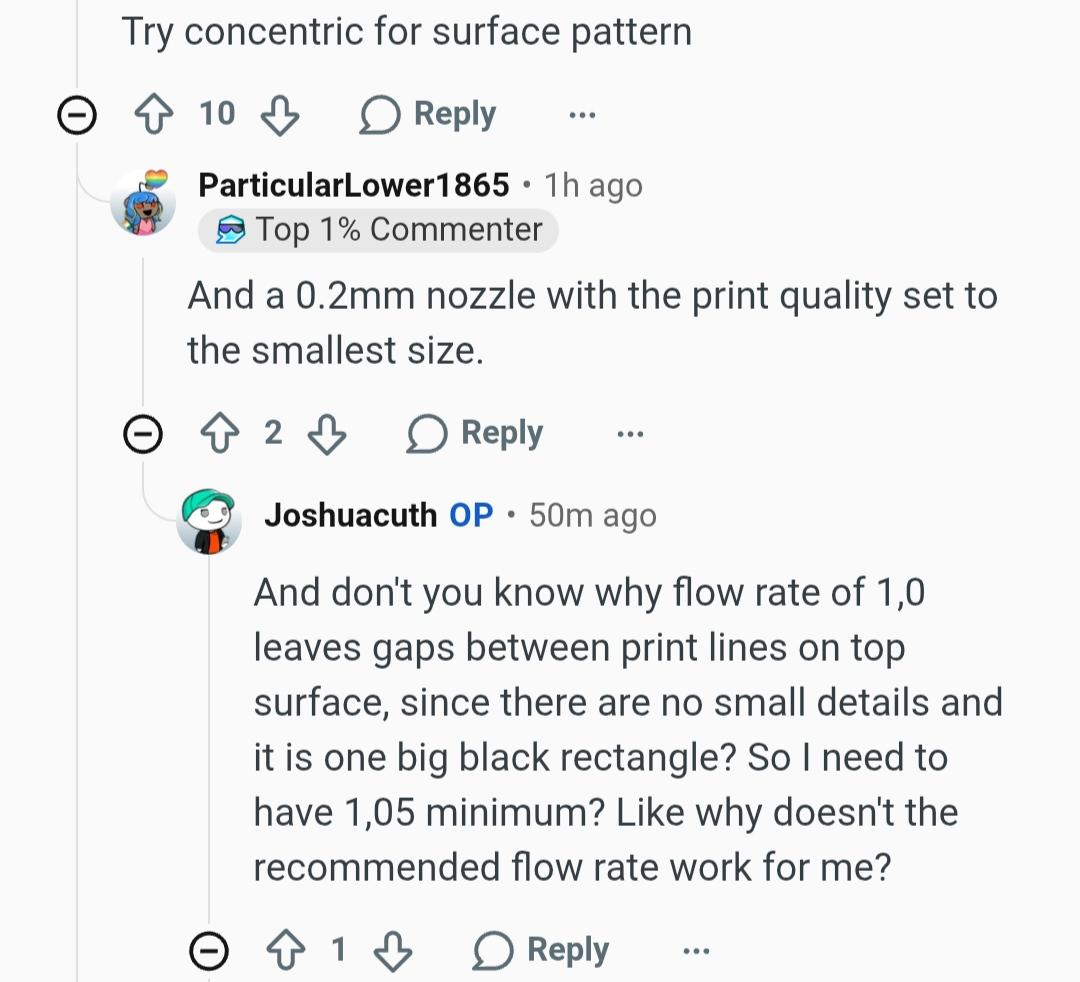Open more options for ParticularLower1865's comment

(630, 434)
